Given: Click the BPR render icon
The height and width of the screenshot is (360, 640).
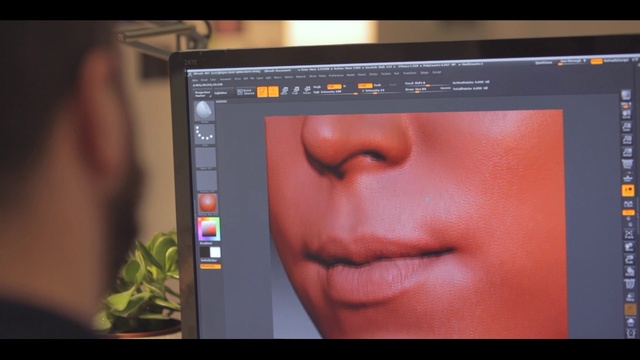Looking at the screenshot, I should point(626,95).
